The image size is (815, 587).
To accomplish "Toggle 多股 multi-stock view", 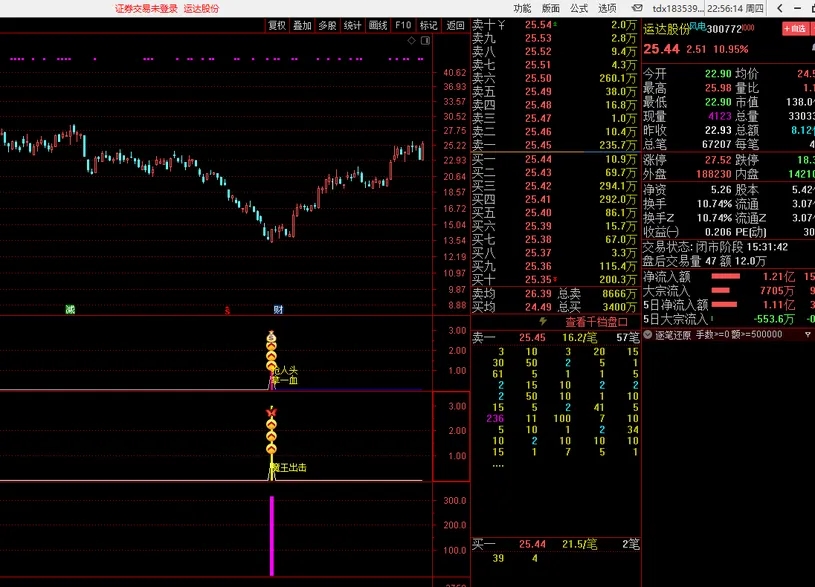I will (327, 25).
